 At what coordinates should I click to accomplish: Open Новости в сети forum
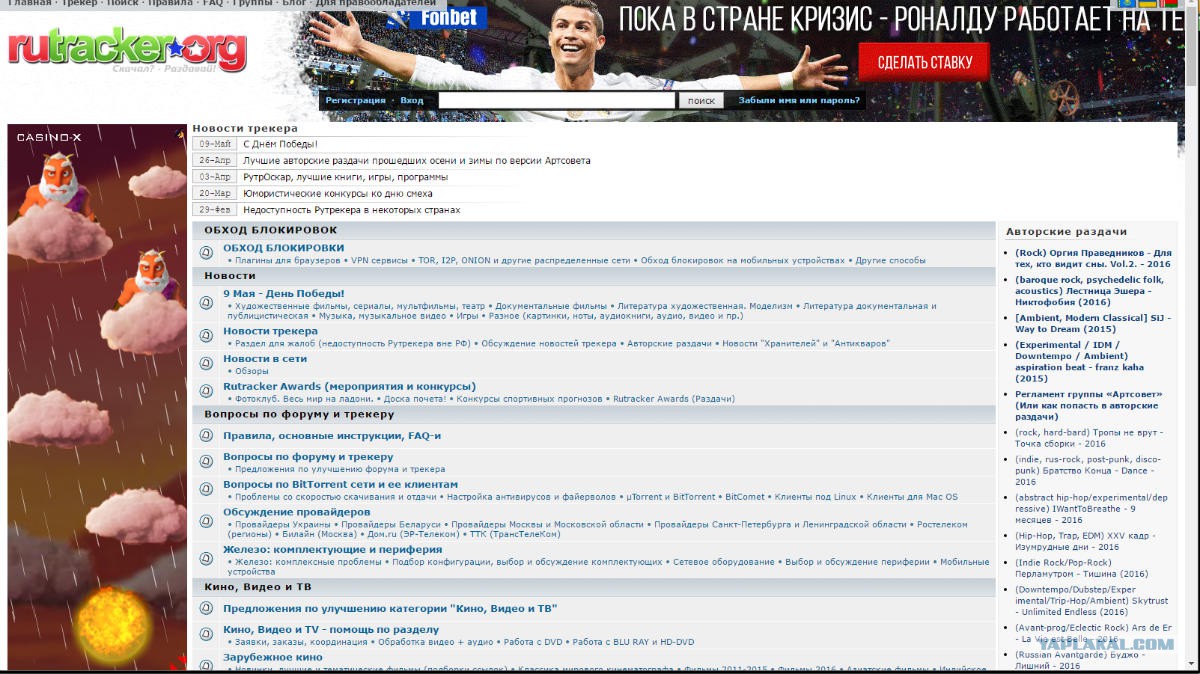(x=265, y=358)
